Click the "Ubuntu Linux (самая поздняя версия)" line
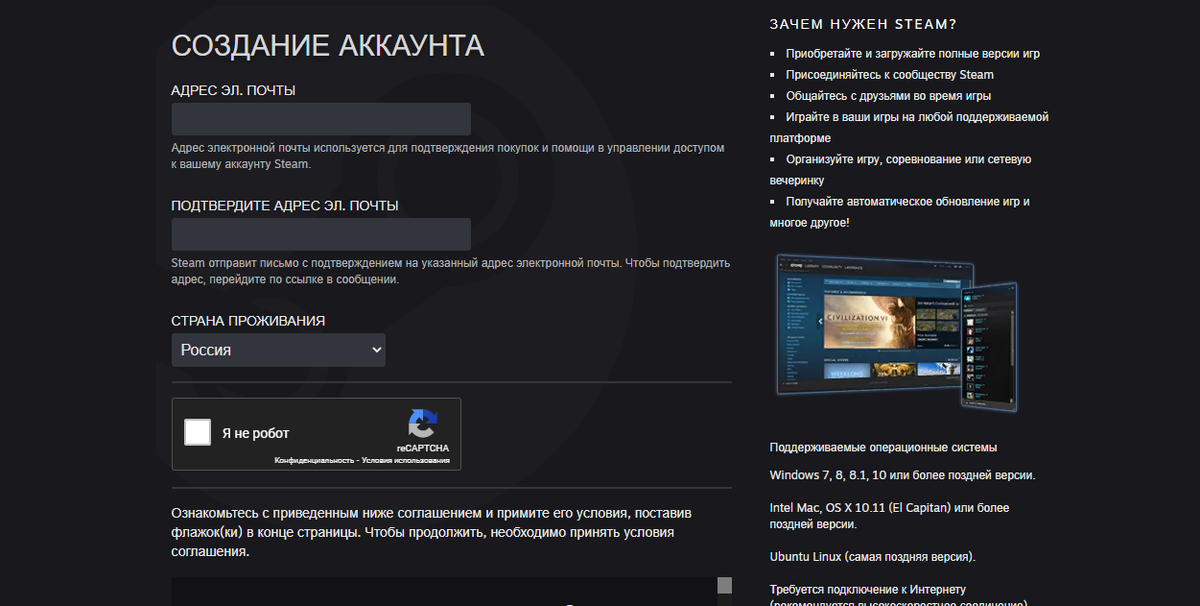This screenshot has height=606, width=1200. (x=872, y=556)
